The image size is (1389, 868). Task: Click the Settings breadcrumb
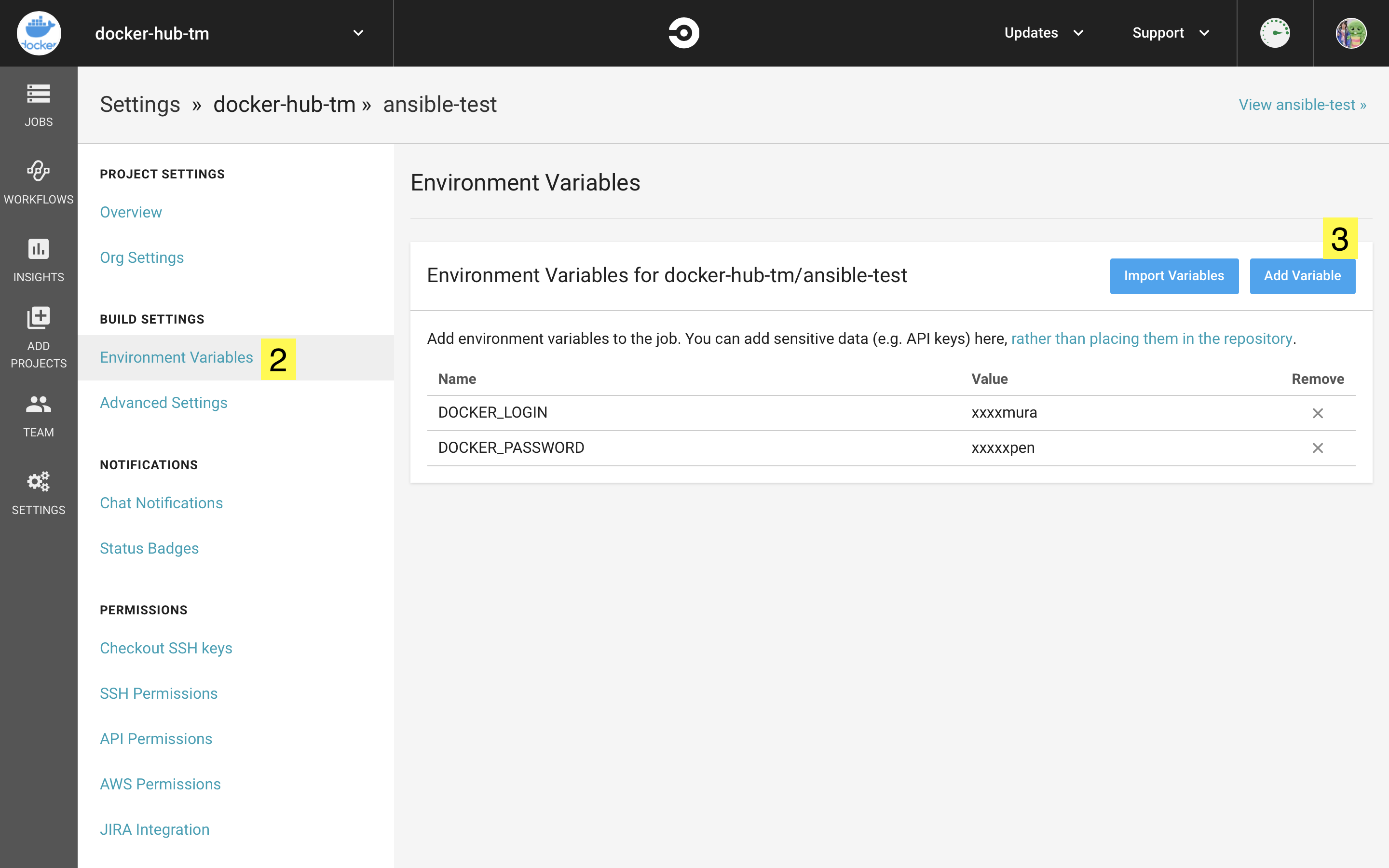[x=140, y=105]
